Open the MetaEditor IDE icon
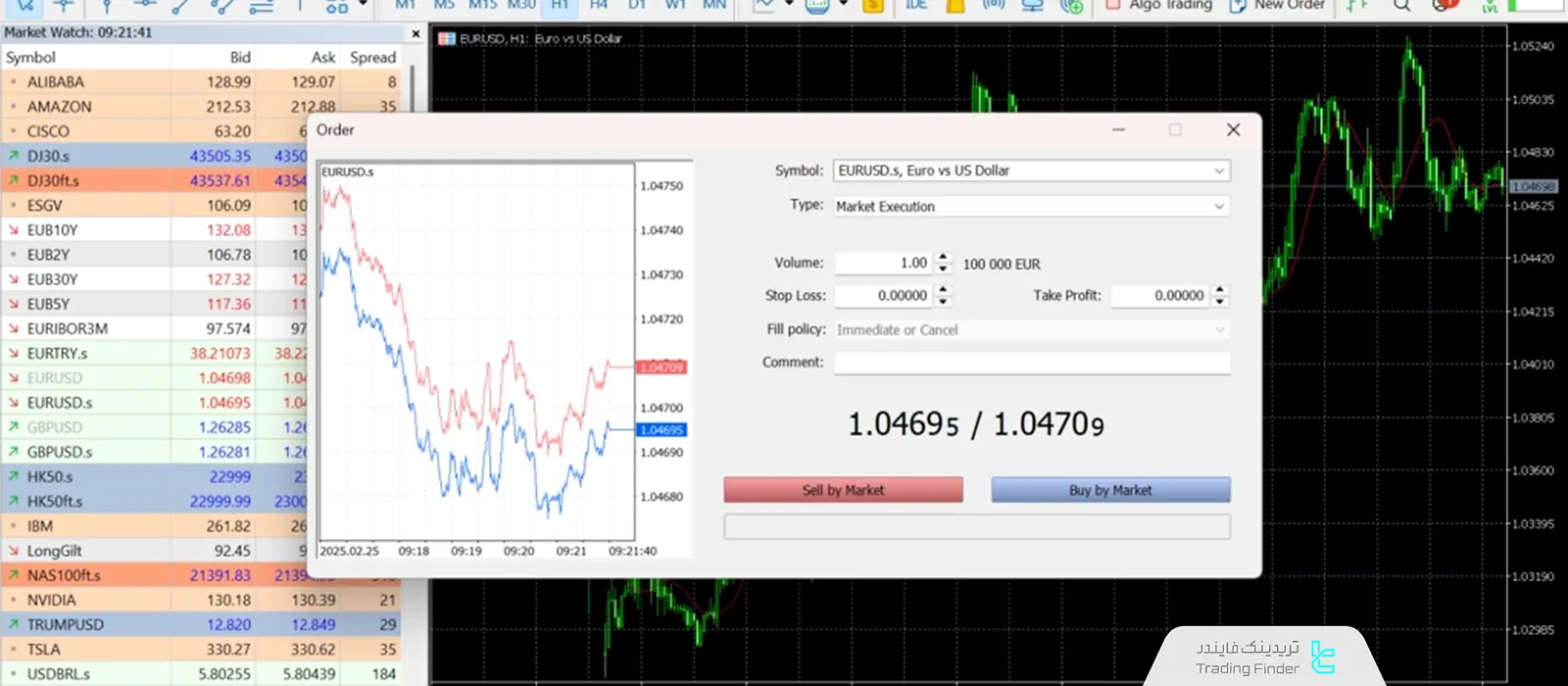The height and width of the screenshot is (686, 1568). coord(916,5)
